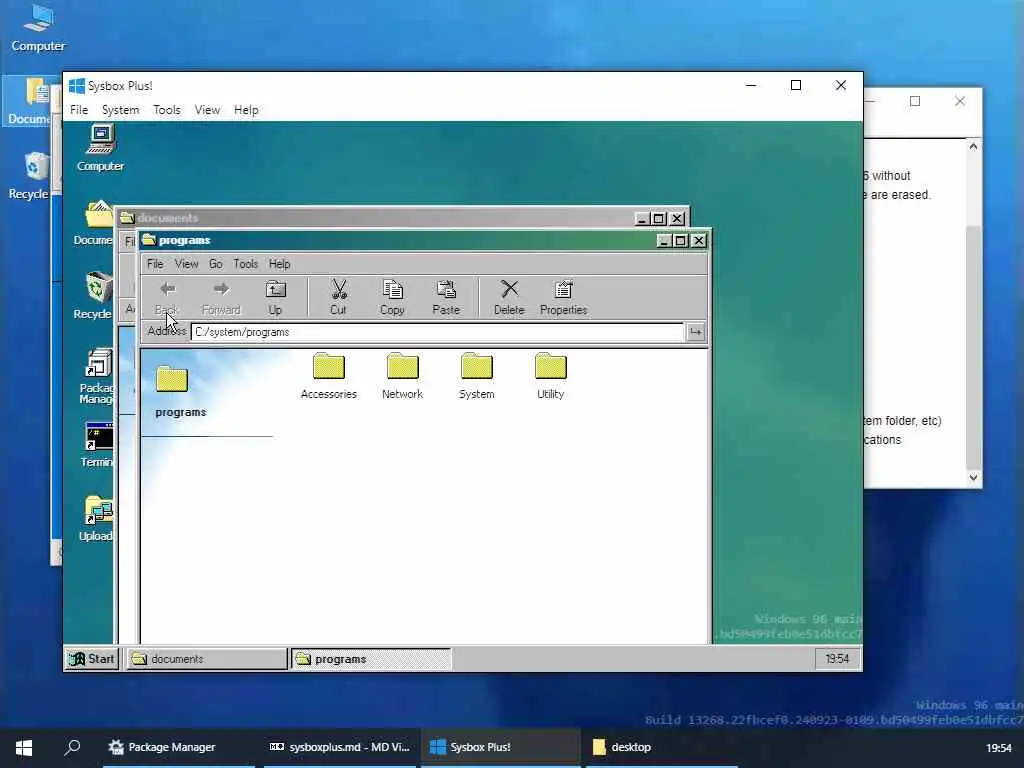
Task: Go Up one folder level
Action: [x=275, y=297]
